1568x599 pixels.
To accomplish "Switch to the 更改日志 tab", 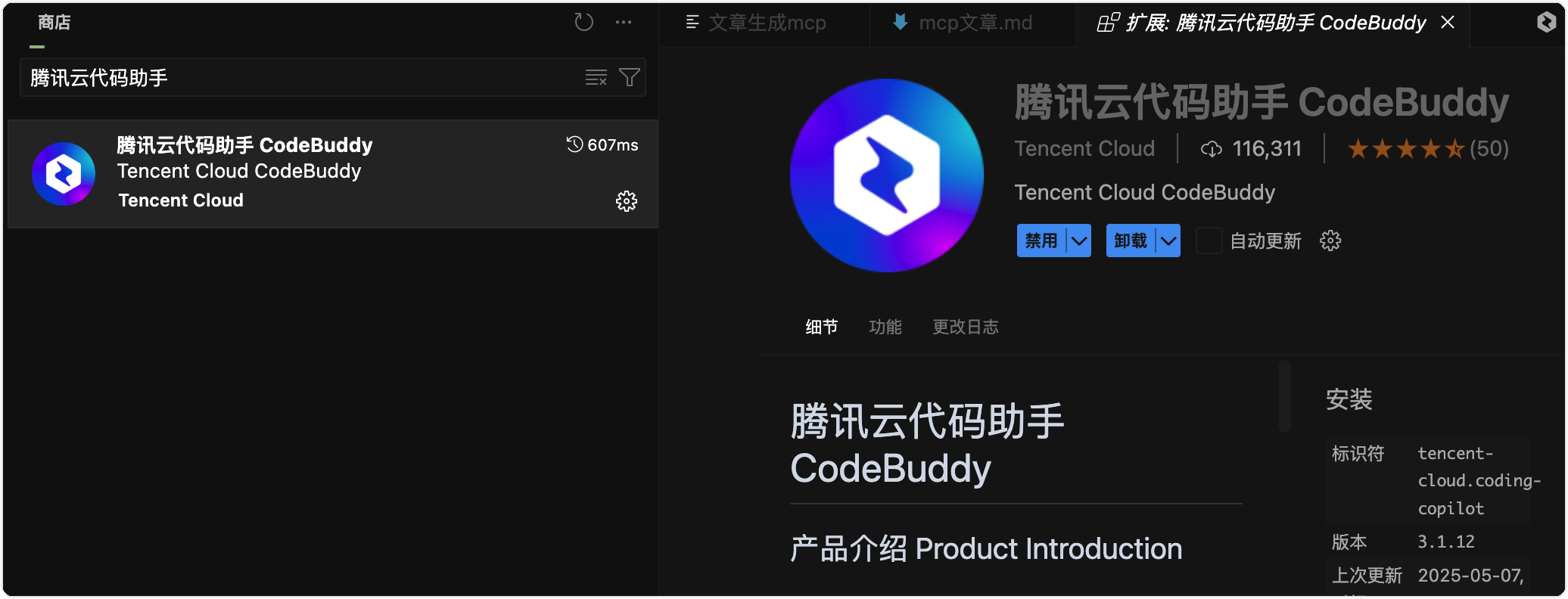I will click(966, 327).
